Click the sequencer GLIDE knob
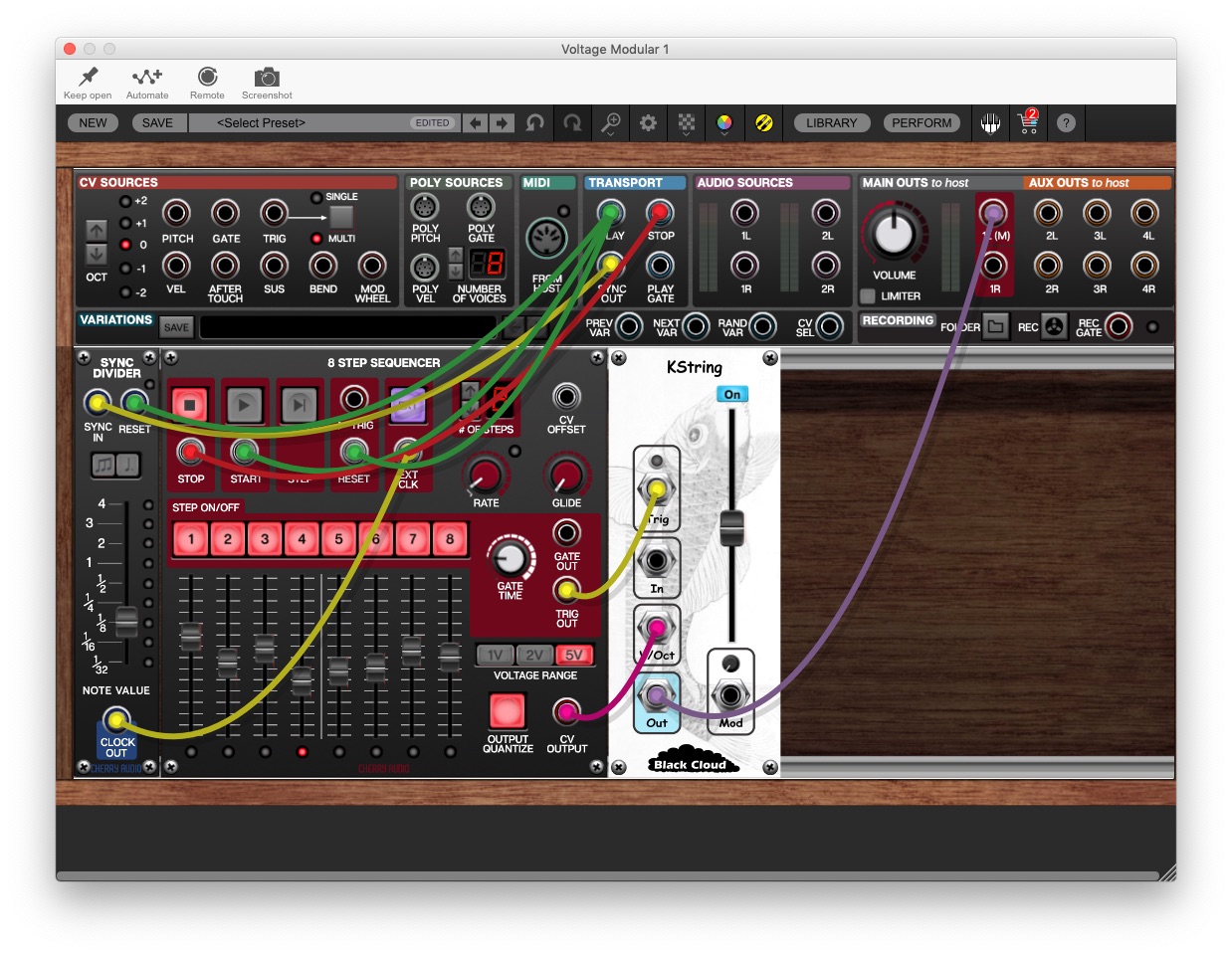 [566, 476]
